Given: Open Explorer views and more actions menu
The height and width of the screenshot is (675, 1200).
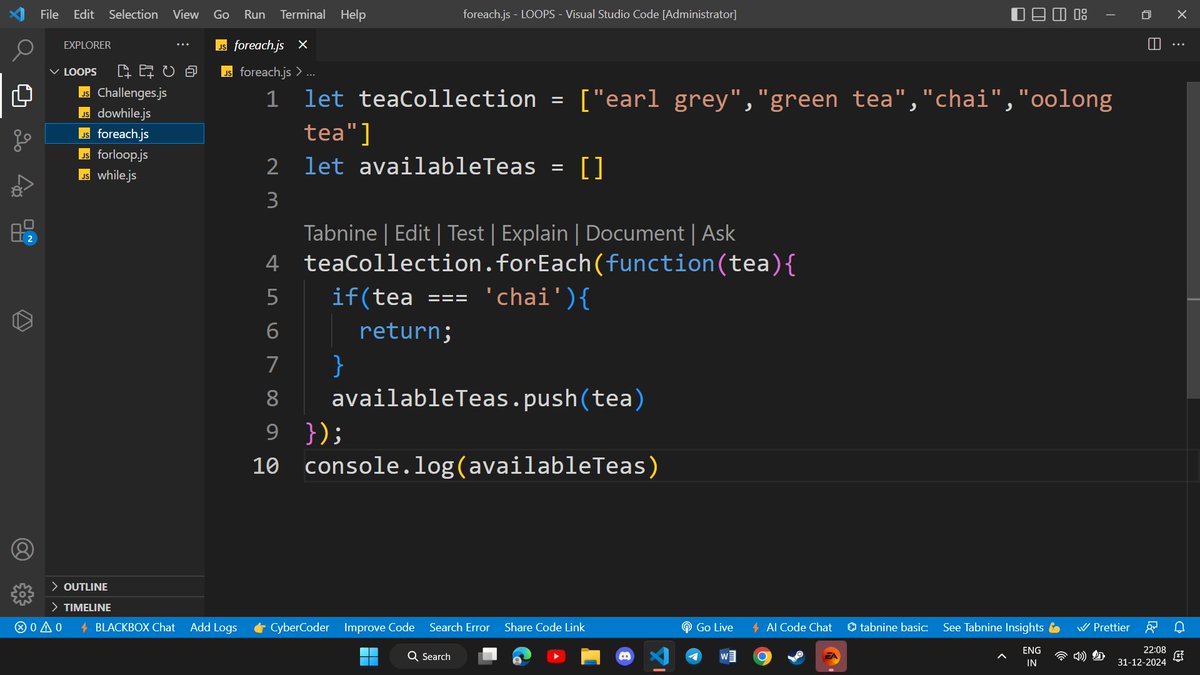Looking at the screenshot, I should tap(181, 45).
